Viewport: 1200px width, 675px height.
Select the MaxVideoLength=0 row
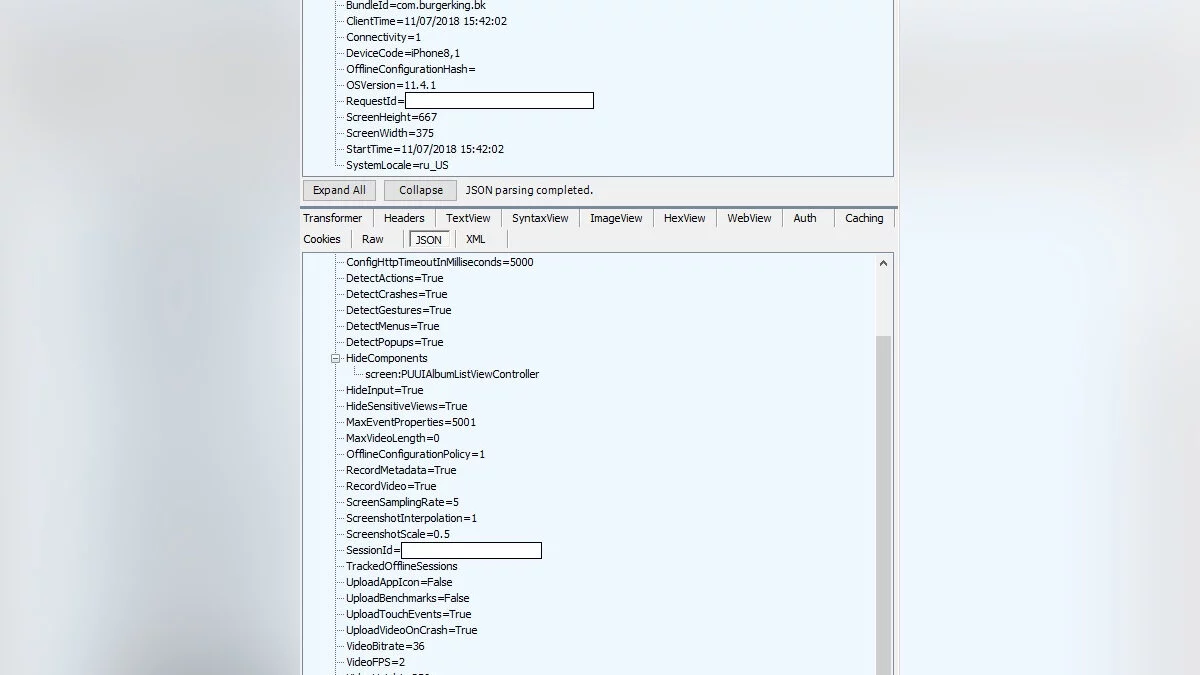click(x=392, y=438)
